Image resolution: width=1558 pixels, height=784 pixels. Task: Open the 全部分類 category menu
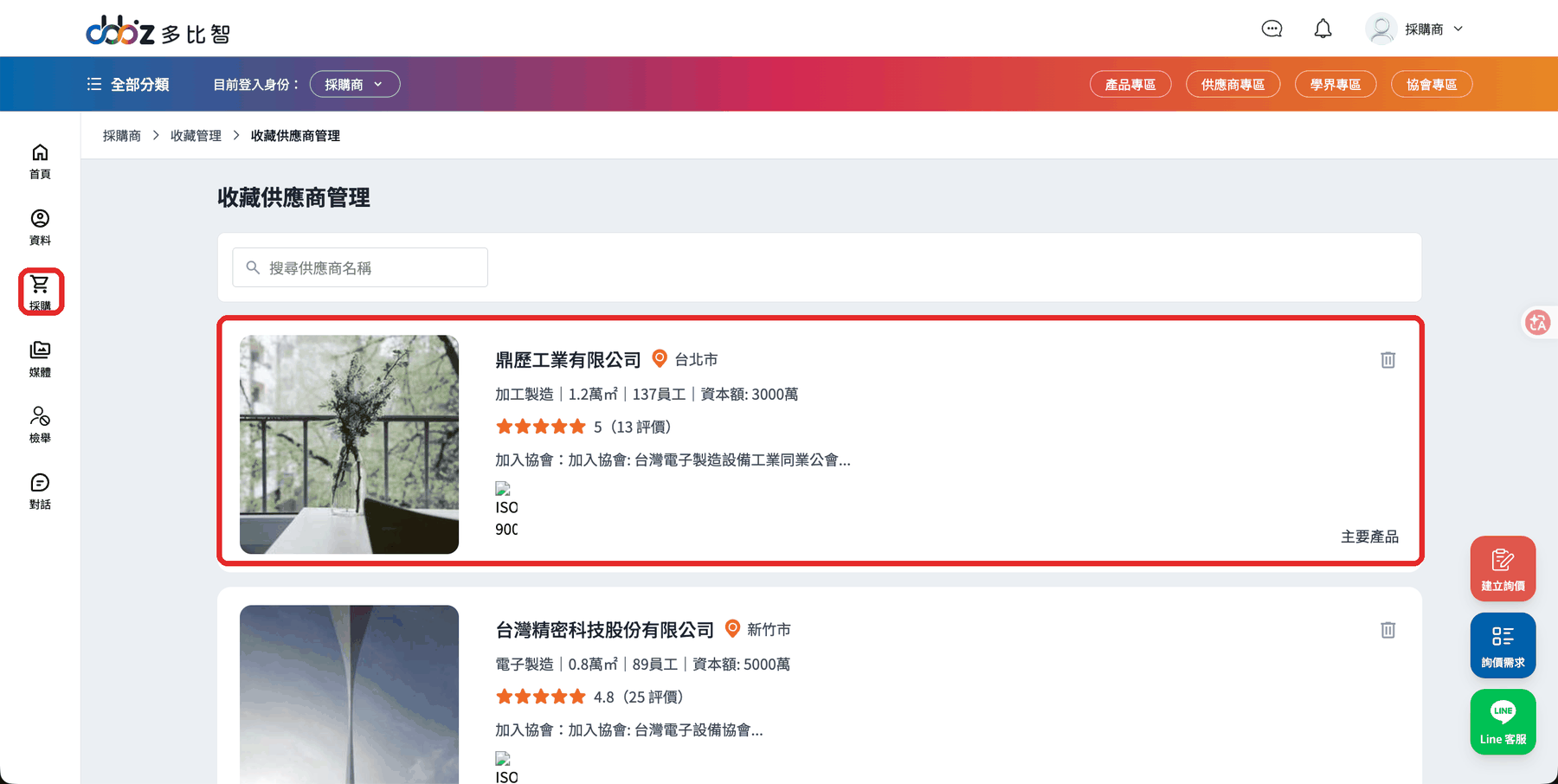click(128, 84)
